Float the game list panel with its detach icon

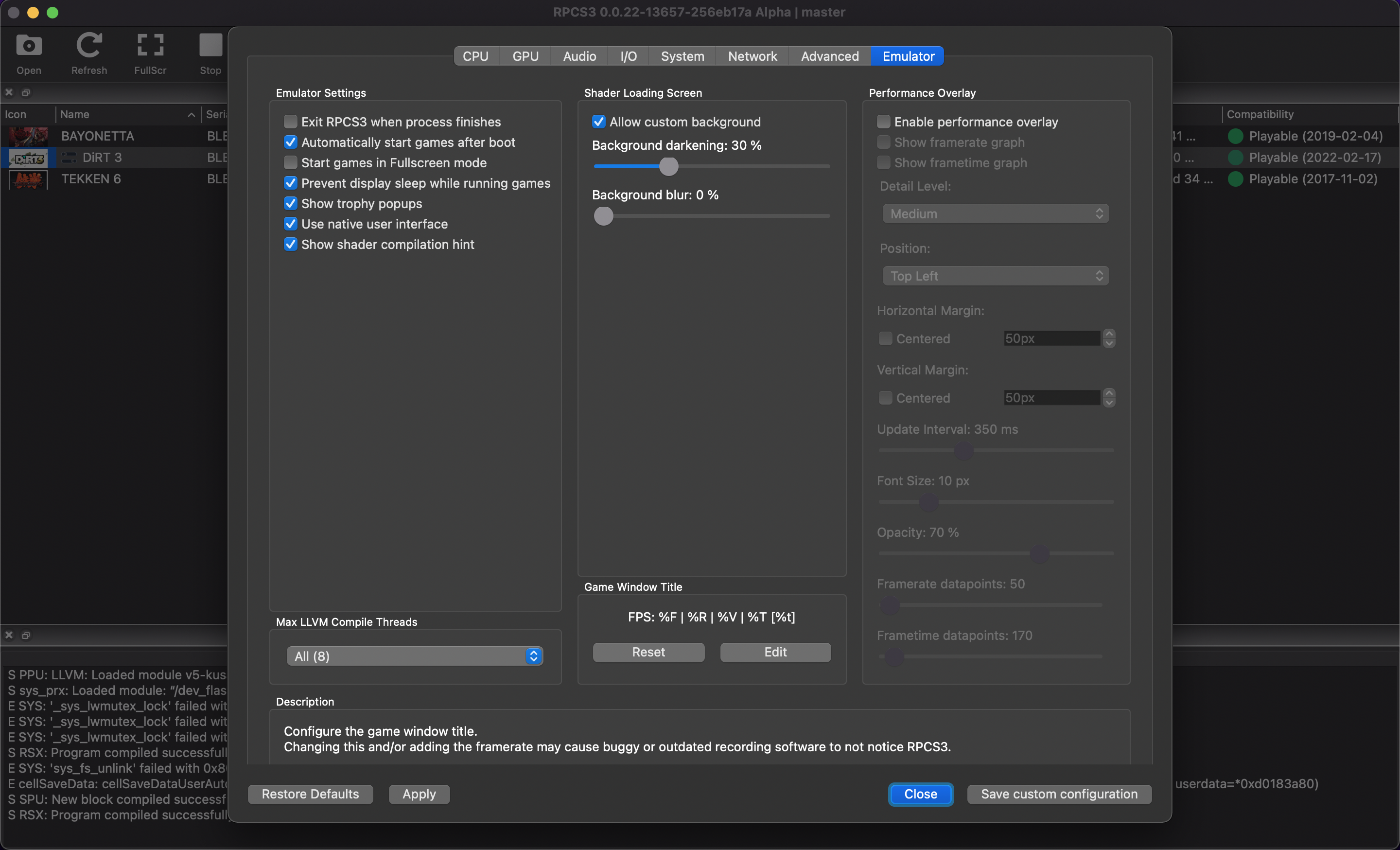[x=26, y=92]
